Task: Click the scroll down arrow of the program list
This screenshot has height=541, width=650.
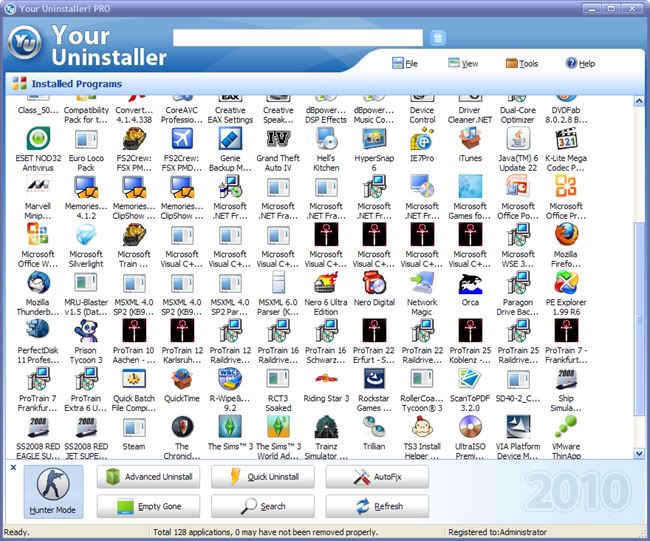Action: tap(639, 454)
